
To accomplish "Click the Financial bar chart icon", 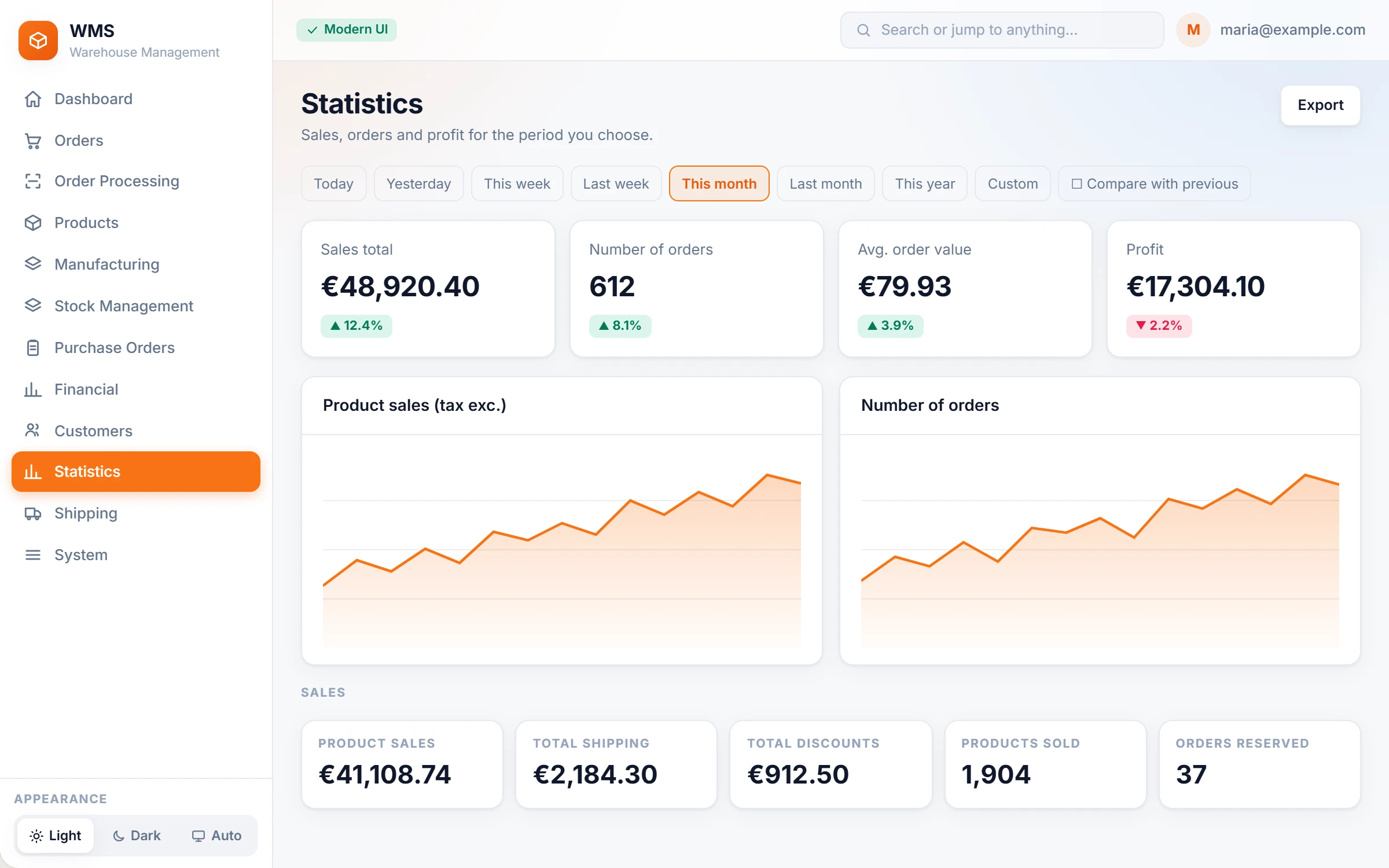I will [x=33, y=389].
